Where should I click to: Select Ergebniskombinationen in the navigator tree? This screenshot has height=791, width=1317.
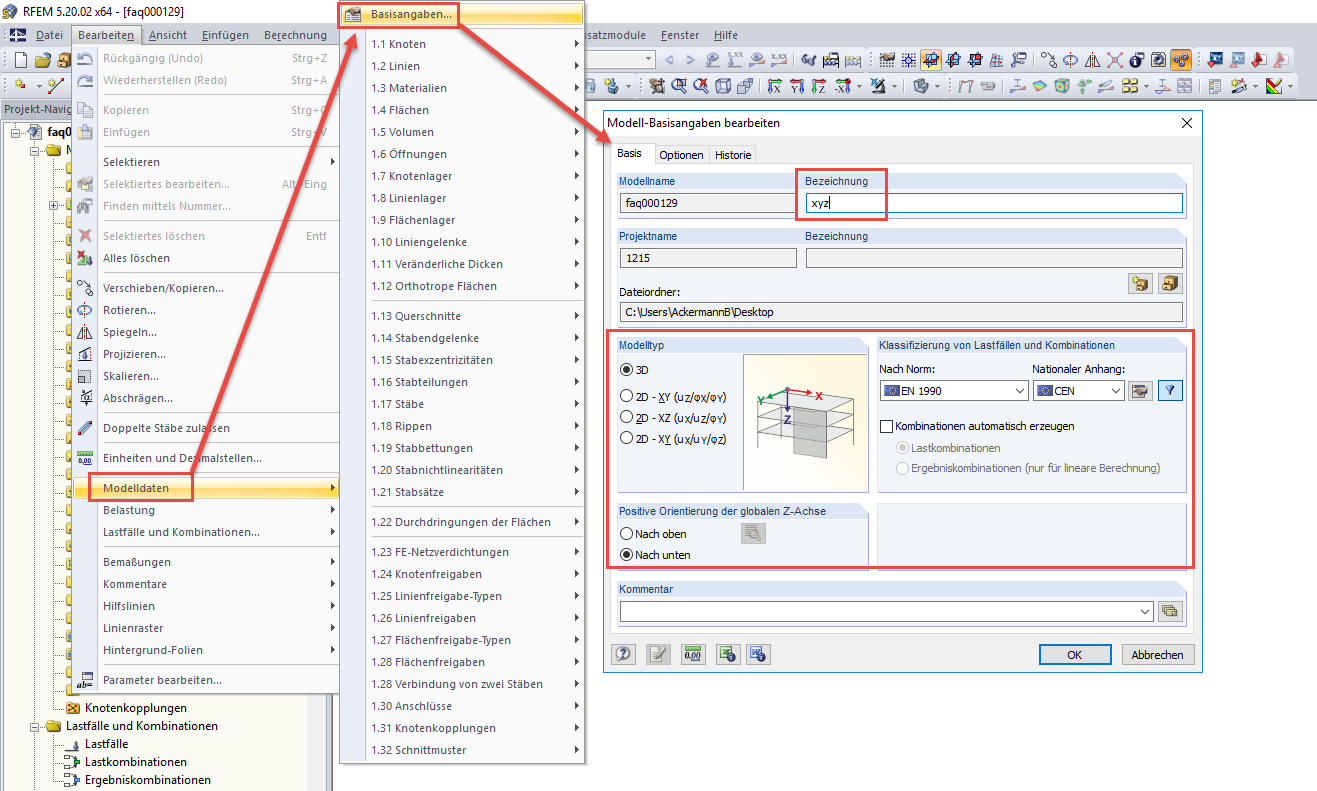[147, 780]
